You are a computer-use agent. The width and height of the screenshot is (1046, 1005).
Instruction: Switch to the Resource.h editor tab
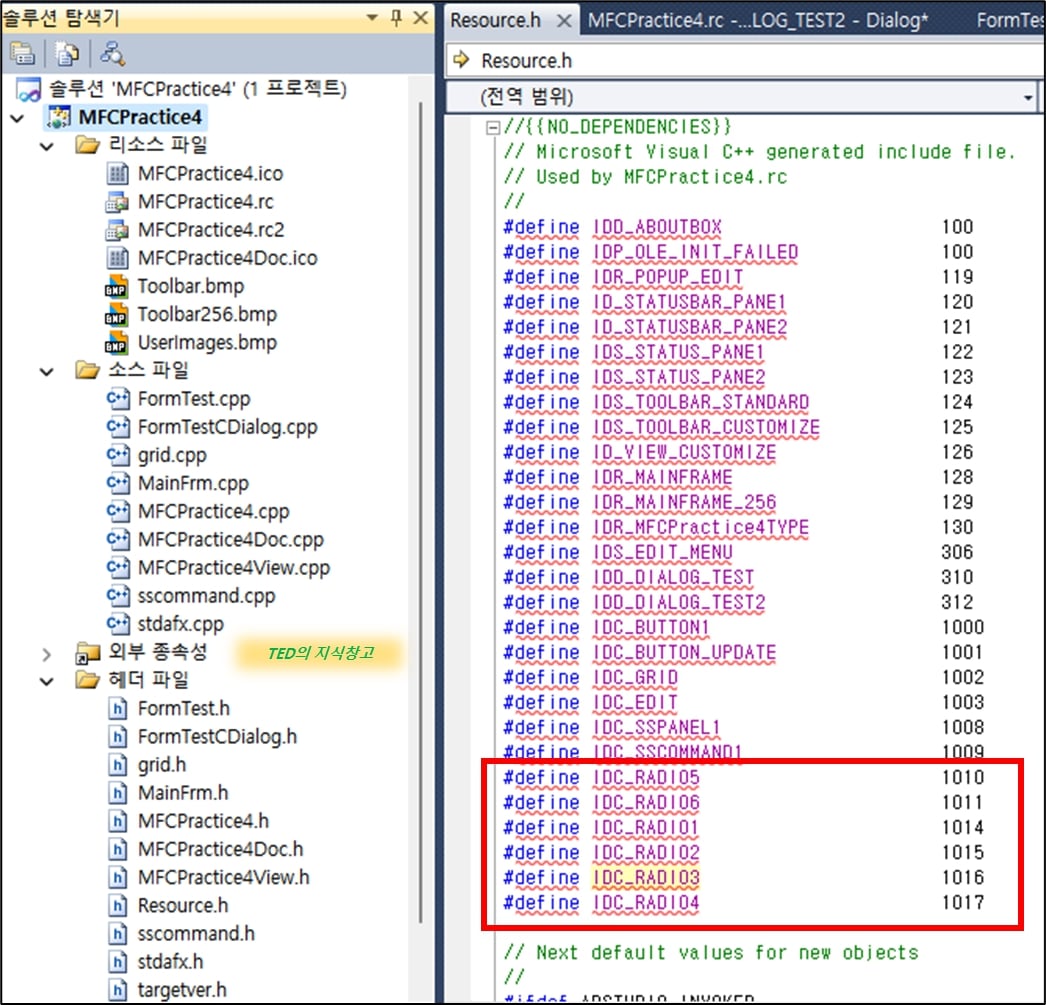(495, 20)
